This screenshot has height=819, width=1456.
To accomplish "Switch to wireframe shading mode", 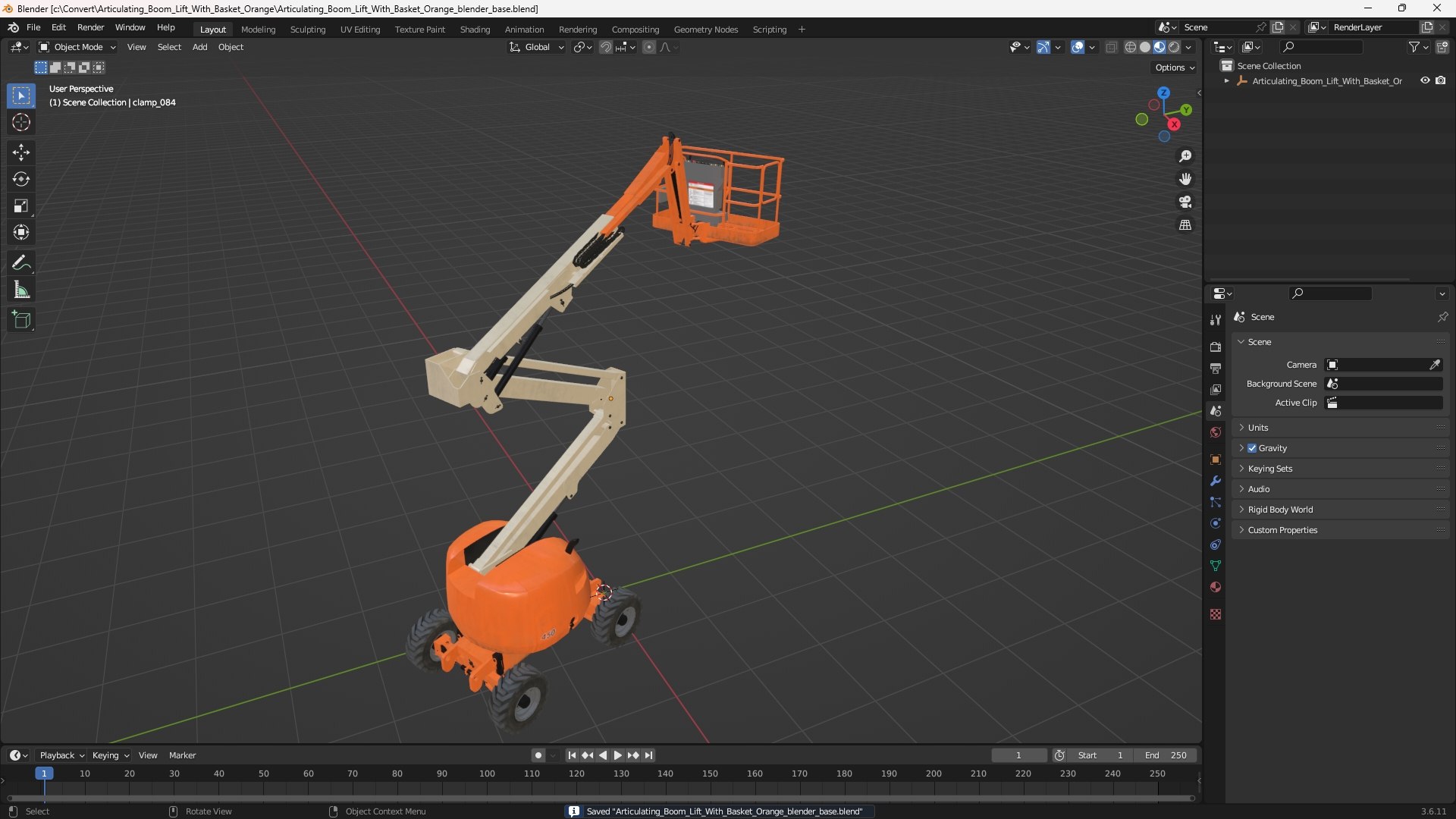I will pyautogui.click(x=1130, y=47).
